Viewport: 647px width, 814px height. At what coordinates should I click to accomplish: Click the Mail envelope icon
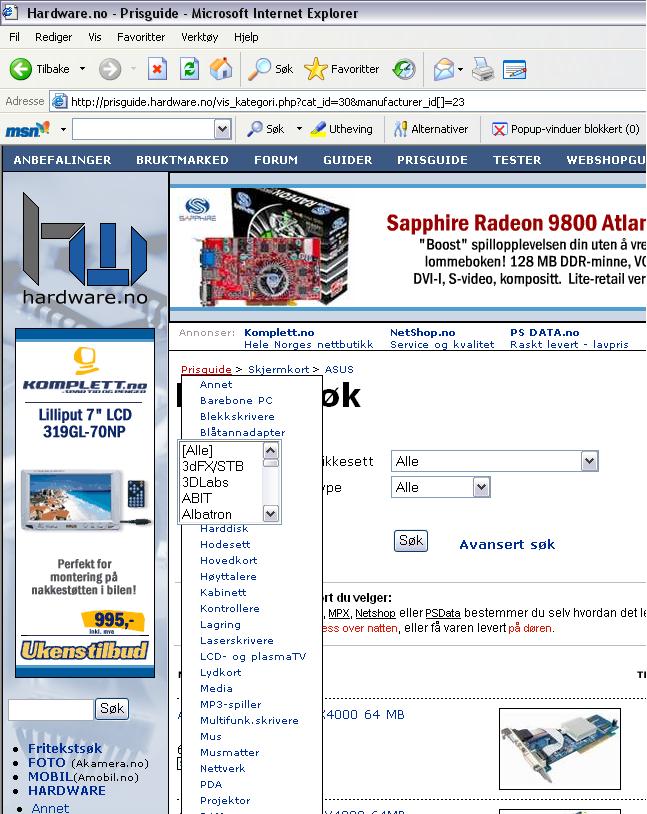pyautogui.click(x=443, y=69)
